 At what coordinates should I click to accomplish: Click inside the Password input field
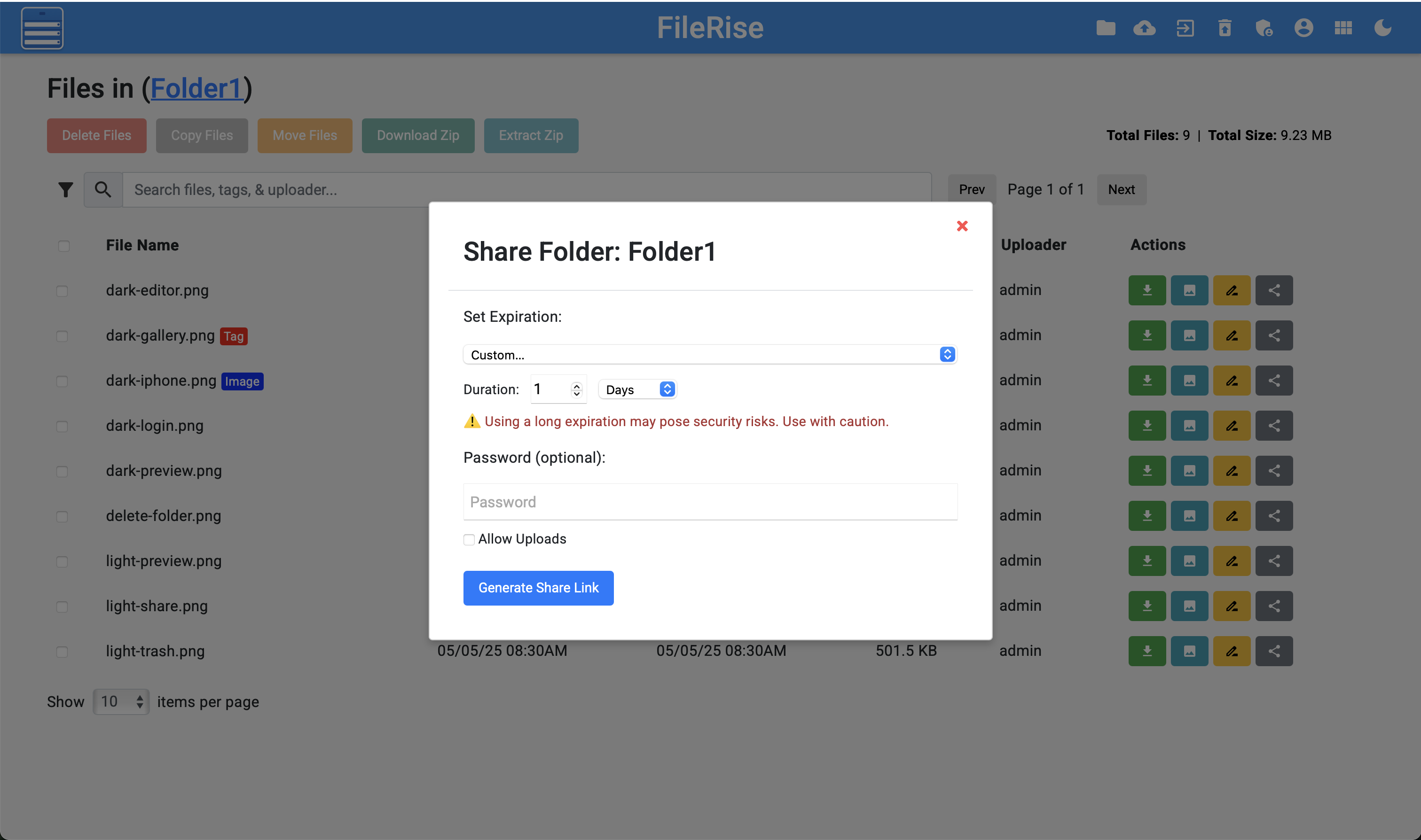(710, 501)
